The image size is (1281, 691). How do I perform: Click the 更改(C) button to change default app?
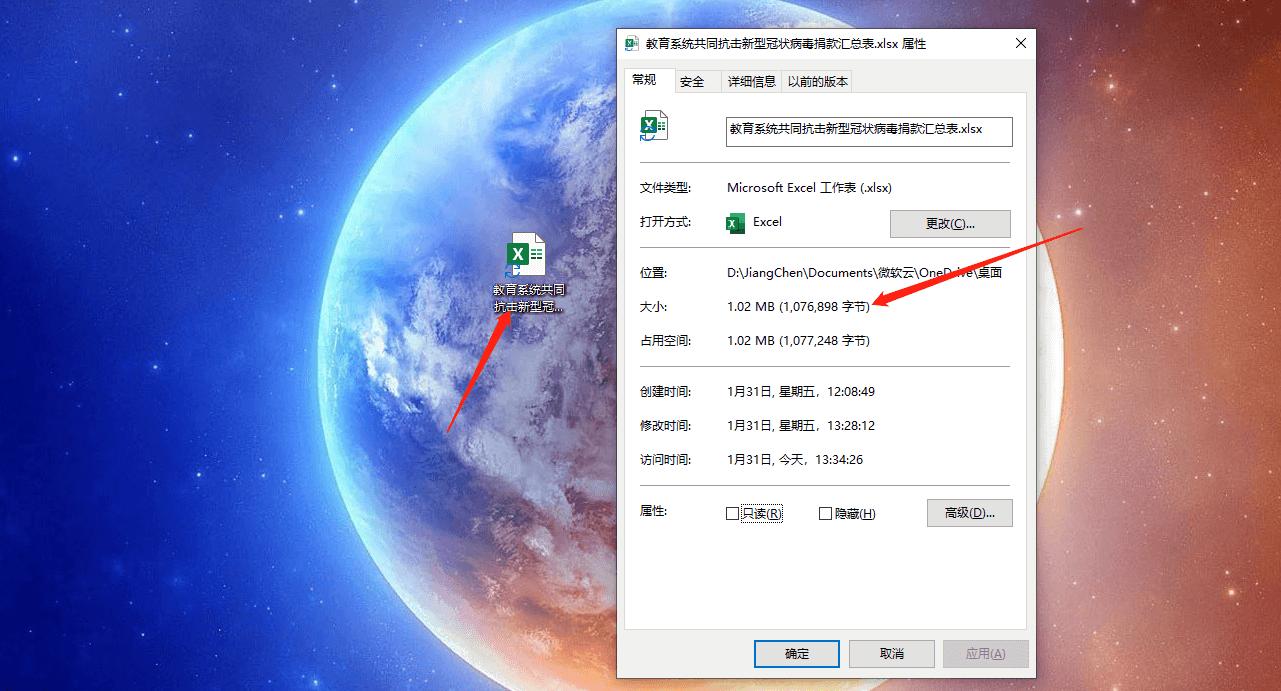point(949,223)
